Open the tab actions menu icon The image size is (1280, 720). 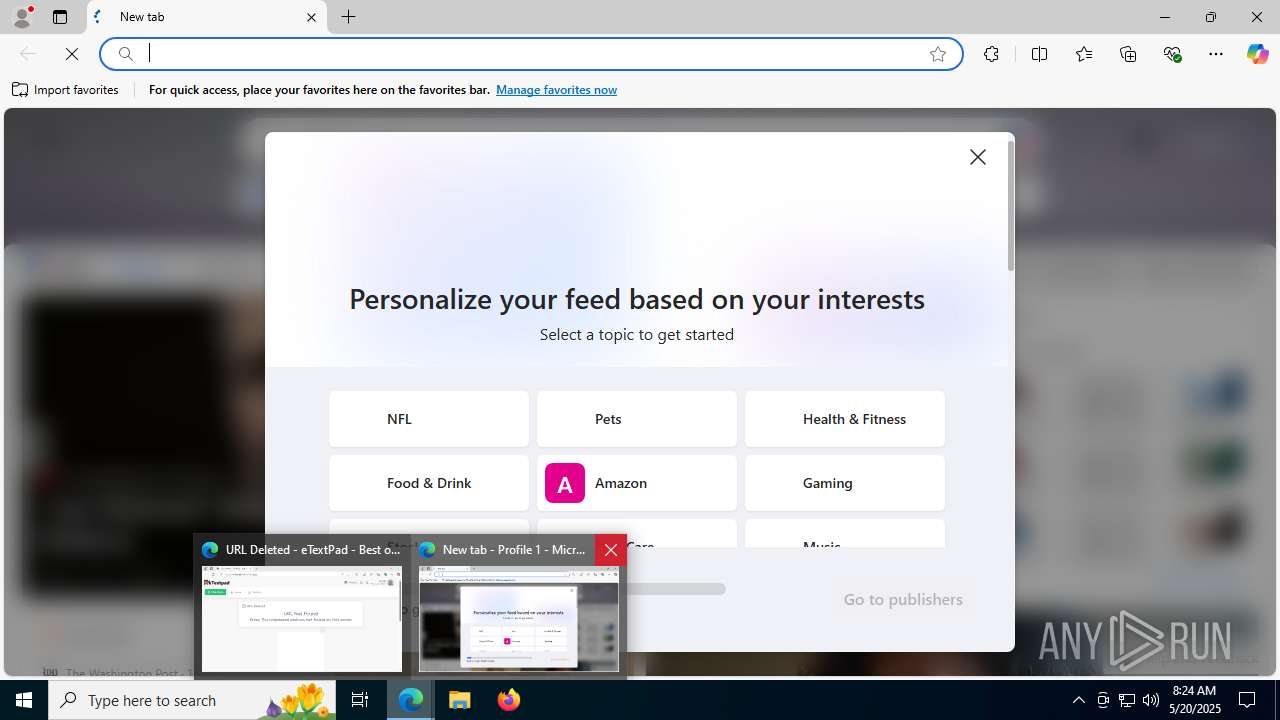60,17
